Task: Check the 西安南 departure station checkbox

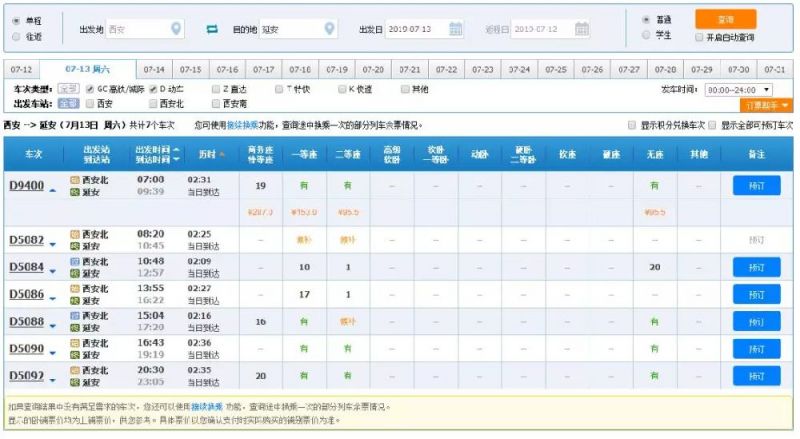Action: pos(216,104)
